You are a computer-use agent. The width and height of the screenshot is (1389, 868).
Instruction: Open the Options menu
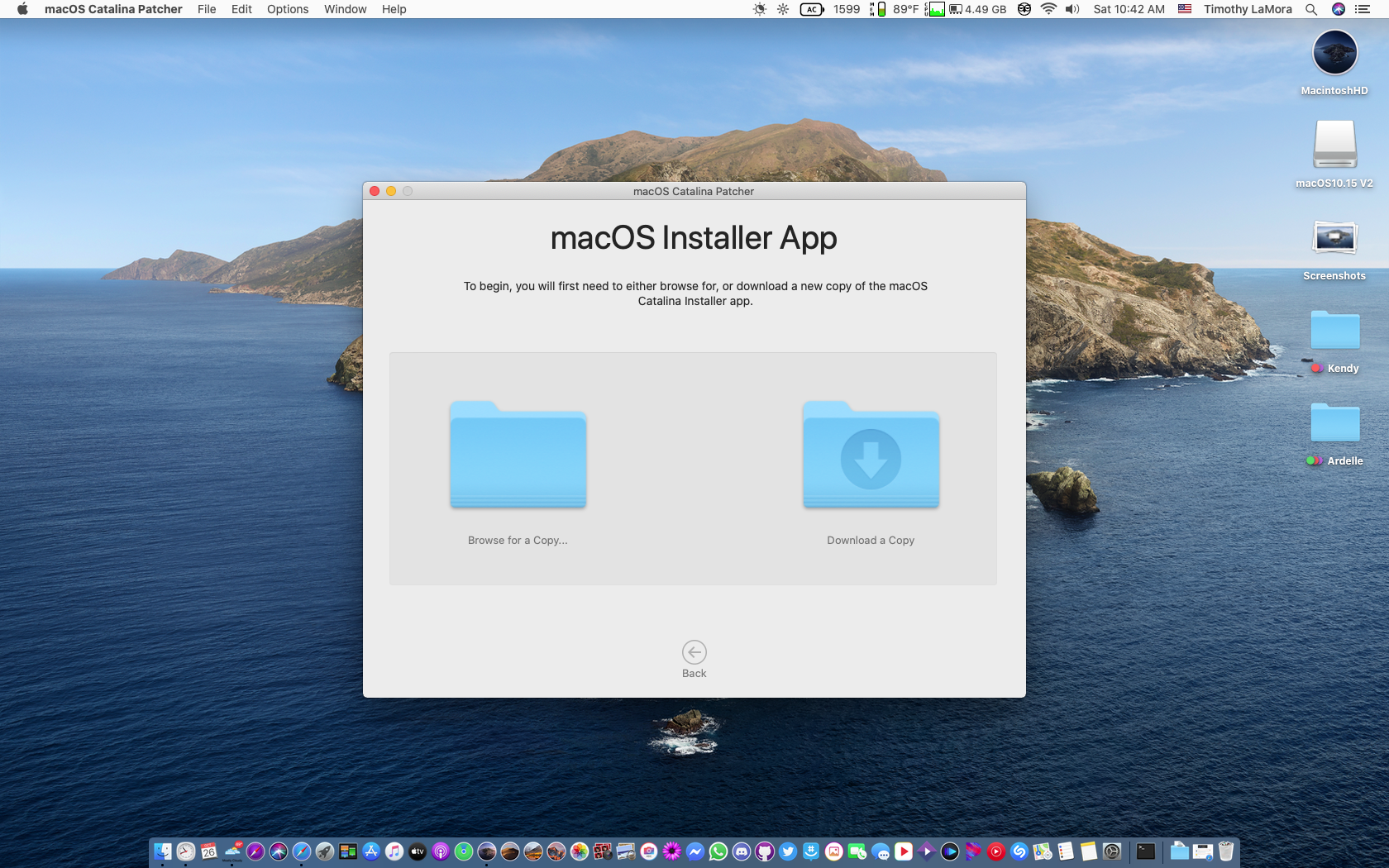tap(288, 9)
